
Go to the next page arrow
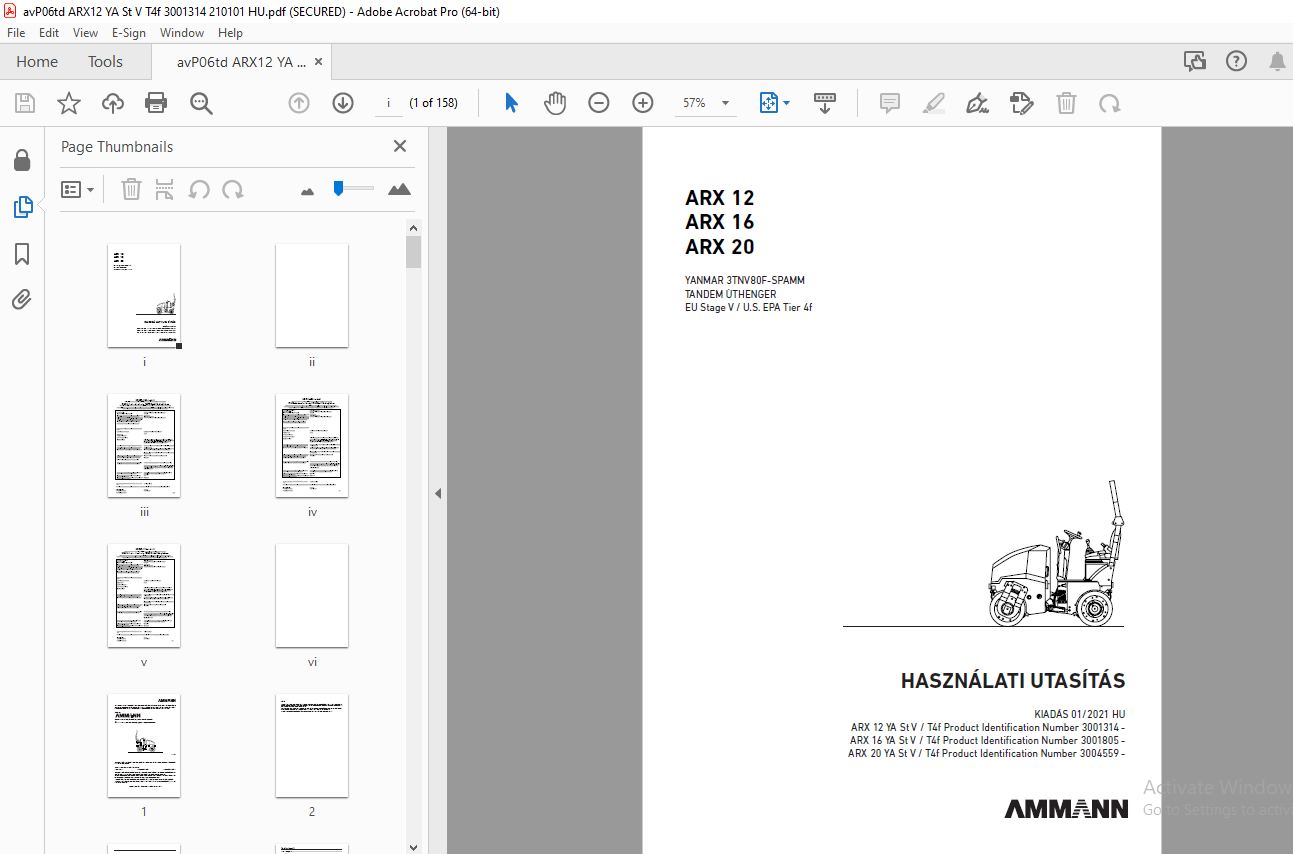point(343,103)
